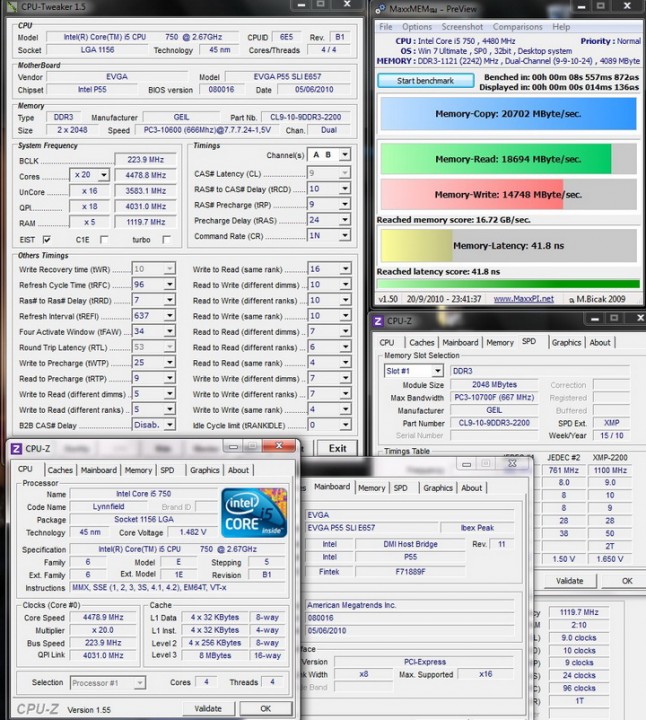Enable the C1E checkbox

click(x=104, y=239)
